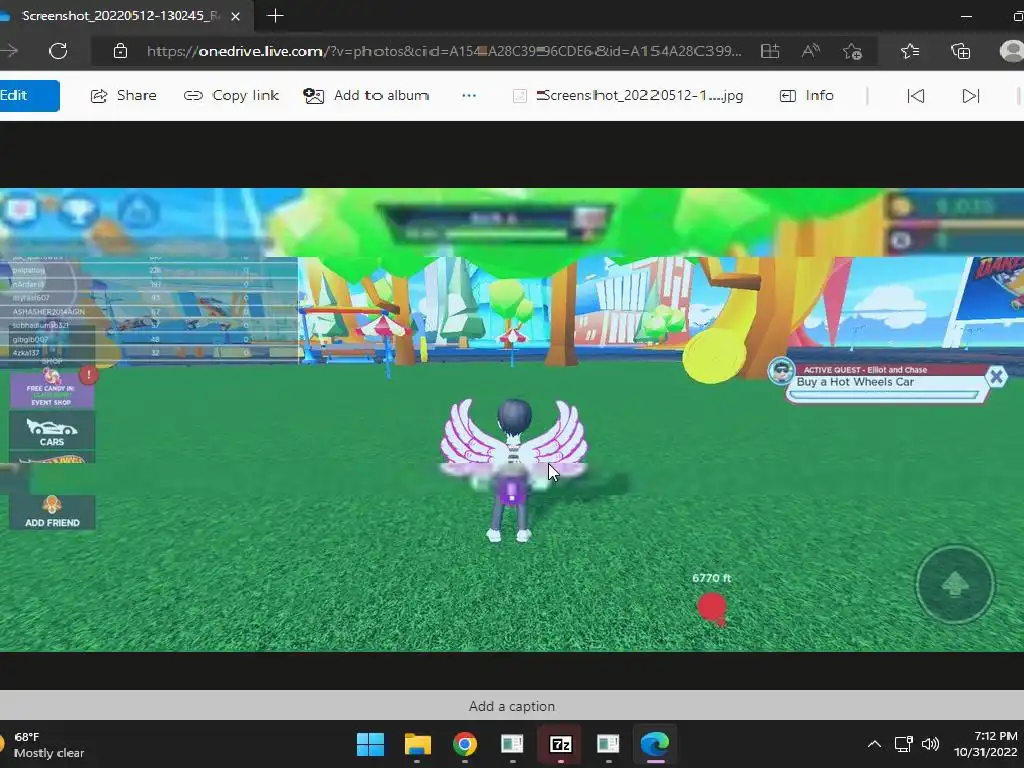The width and height of the screenshot is (1024, 768).
Task: Click the chat bubble icon in game
Action: pos(22,210)
